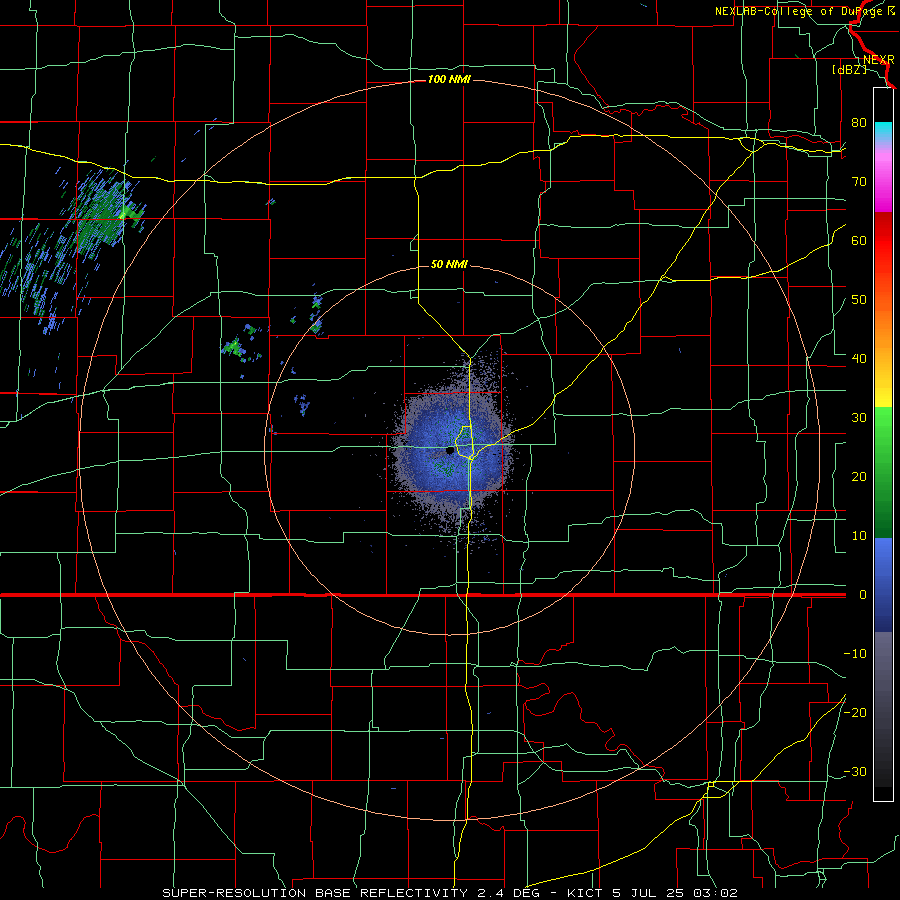Click the 0 value on the dBZ scale

click(863, 595)
